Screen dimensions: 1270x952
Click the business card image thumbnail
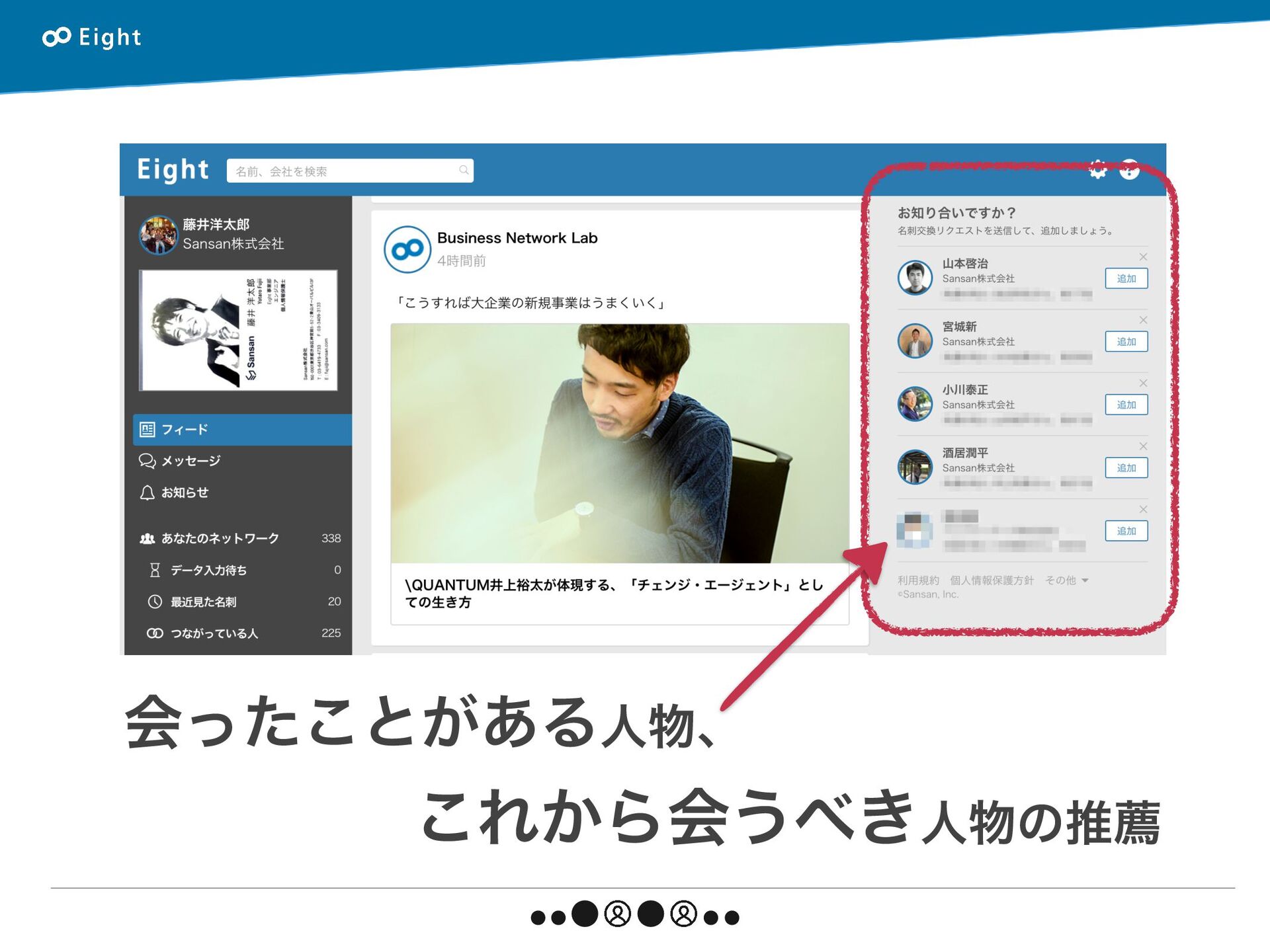point(238,330)
